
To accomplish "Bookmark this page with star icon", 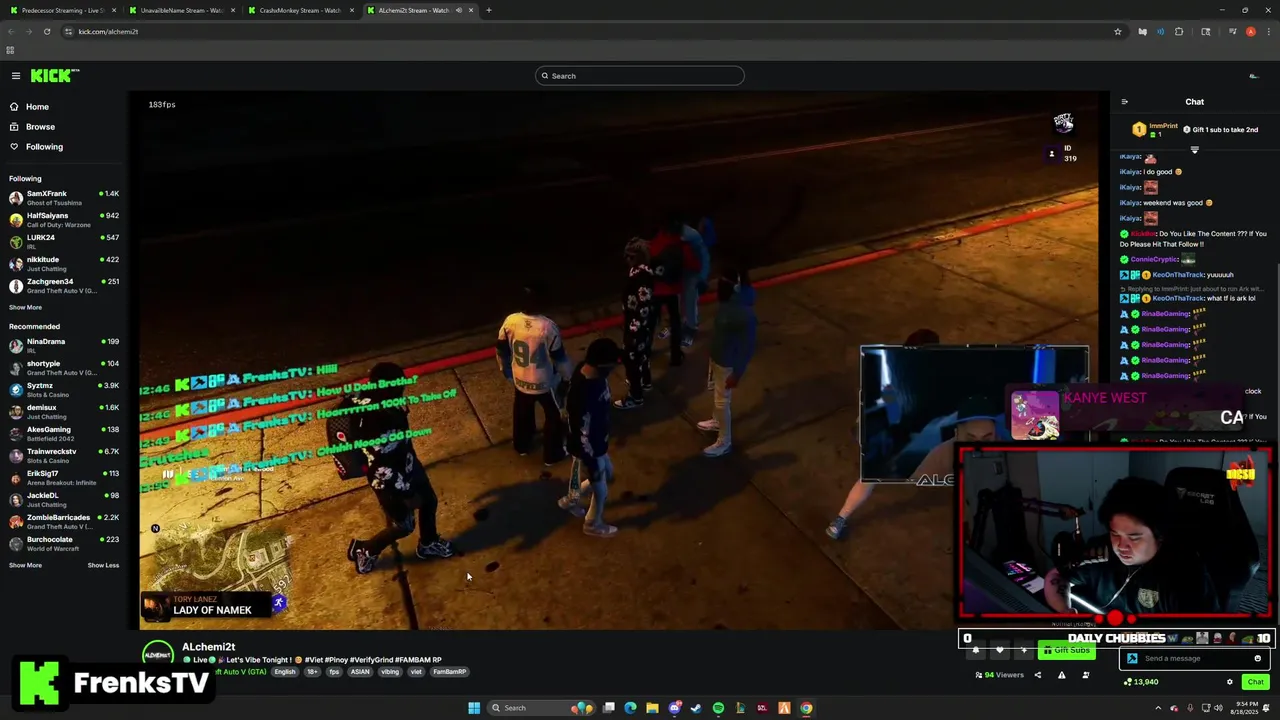I will (1117, 31).
